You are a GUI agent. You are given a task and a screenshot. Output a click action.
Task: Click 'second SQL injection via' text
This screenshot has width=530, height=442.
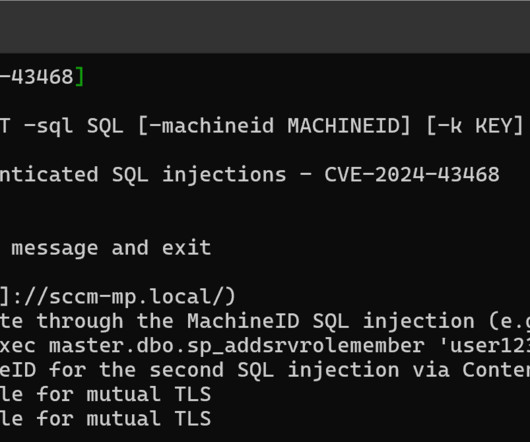pyautogui.click(x=299, y=370)
